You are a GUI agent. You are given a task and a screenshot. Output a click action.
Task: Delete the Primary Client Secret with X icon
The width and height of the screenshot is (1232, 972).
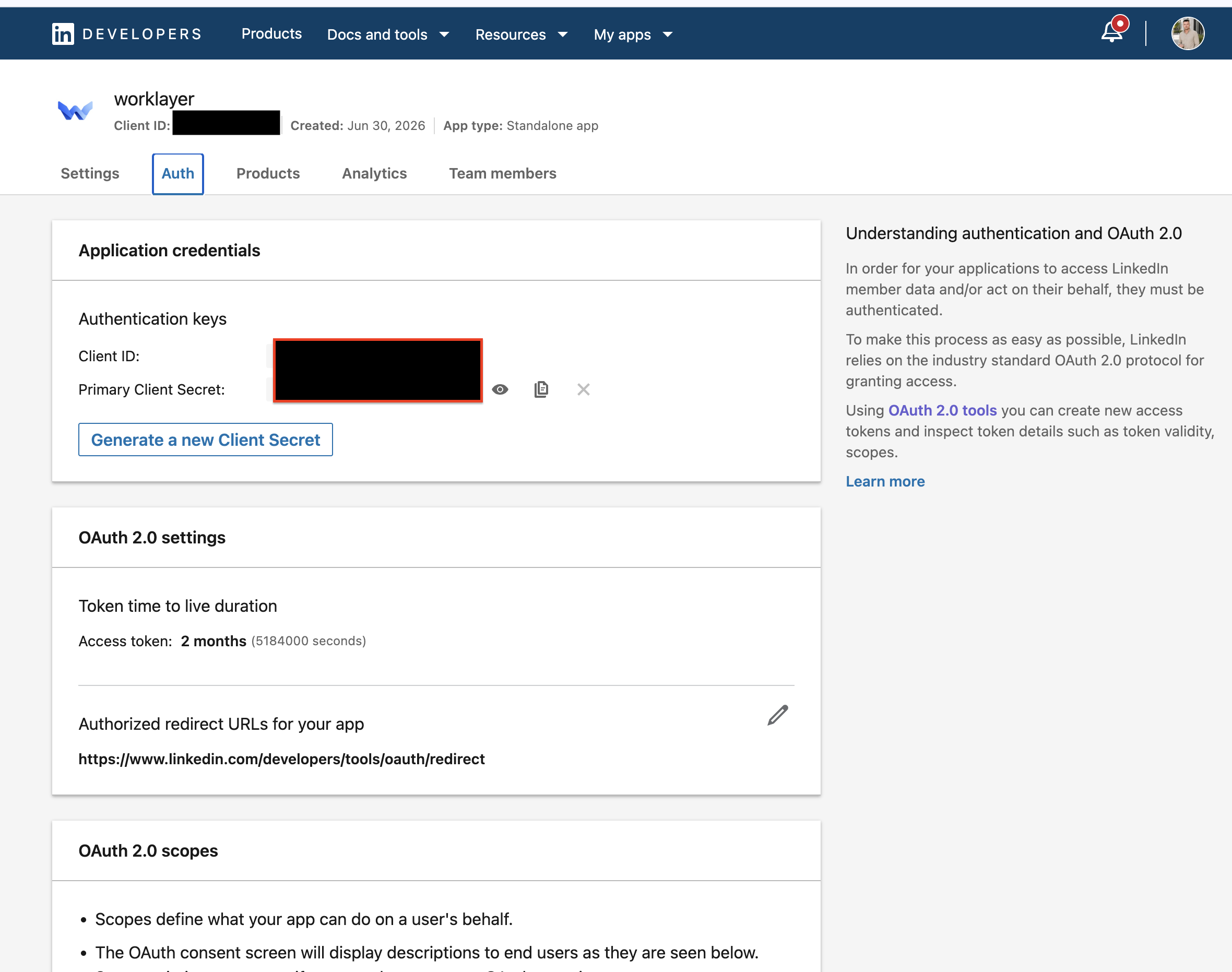(x=583, y=389)
